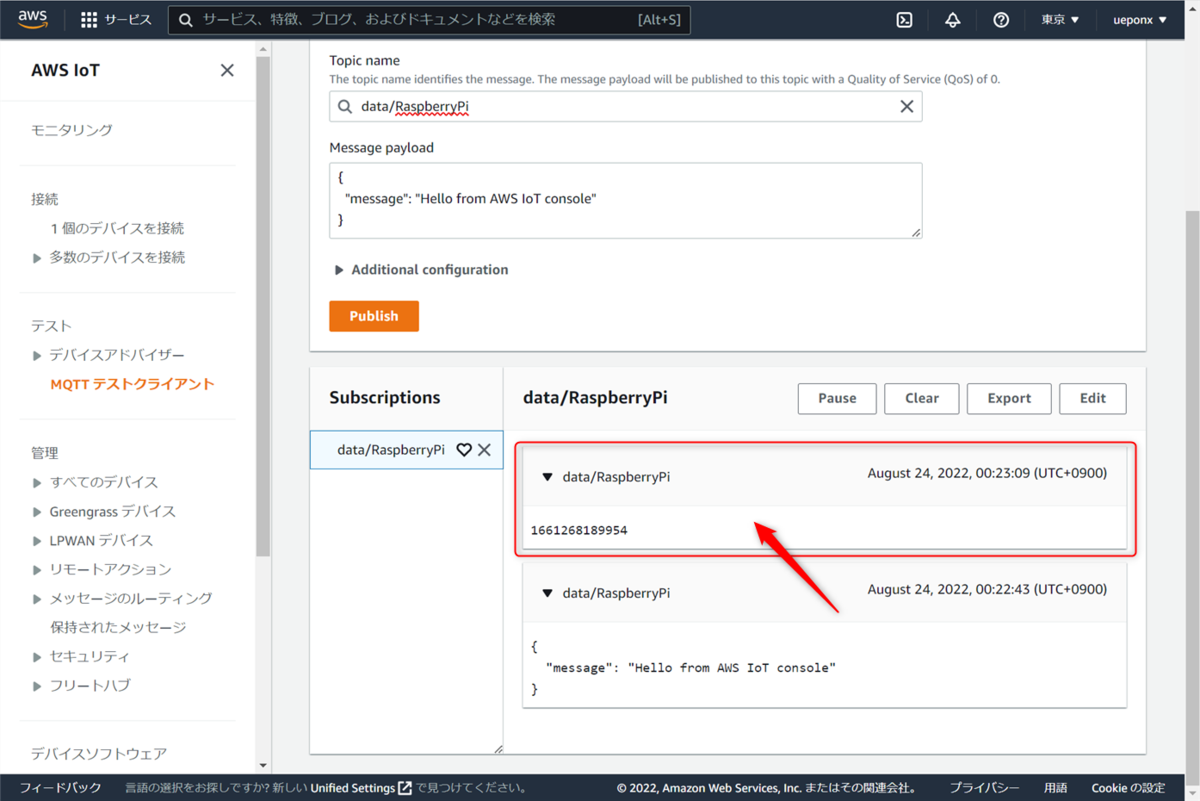Pause the subscription messages
The height and width of the screenshot is (801, 1200).
pos(837,398)
